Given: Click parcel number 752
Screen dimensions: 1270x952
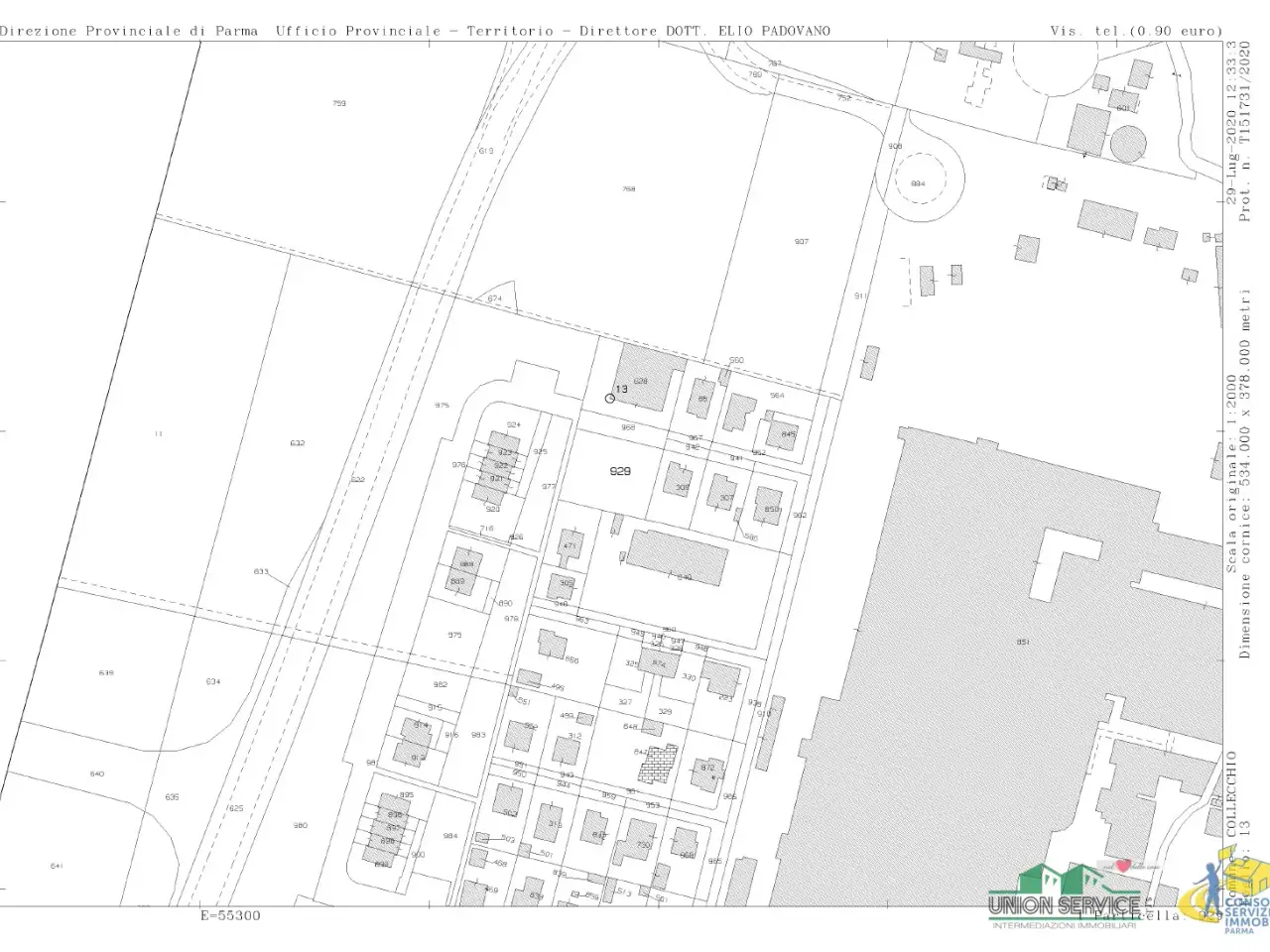Looking at the screenshot, I should (844, 97).
